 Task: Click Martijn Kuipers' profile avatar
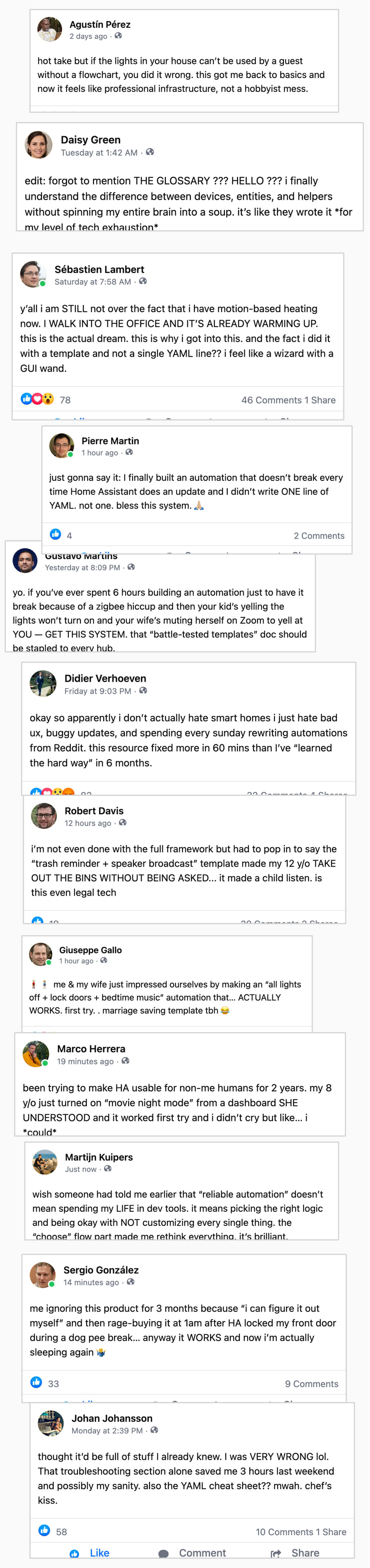point(45,1162)
